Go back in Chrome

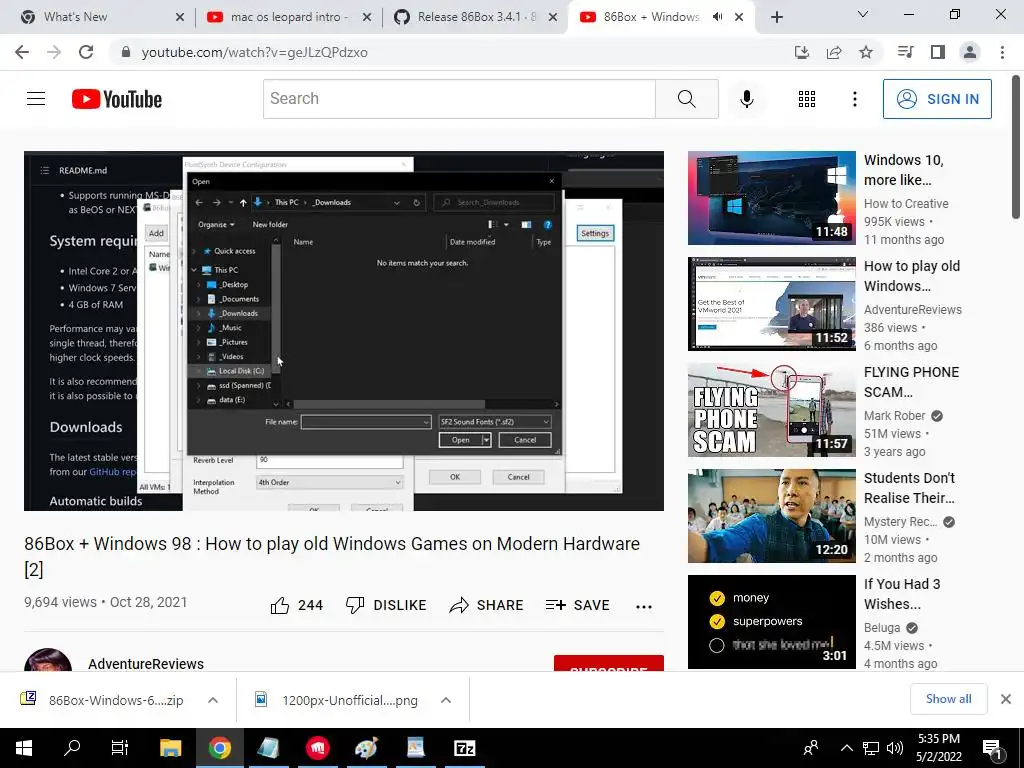click(x=22, y=52)
